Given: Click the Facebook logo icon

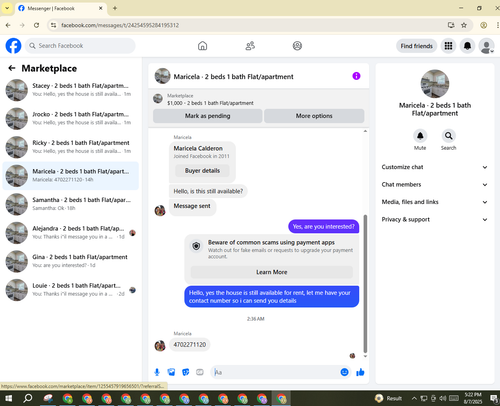Looking at the screenshot, I should coord(13,46).
